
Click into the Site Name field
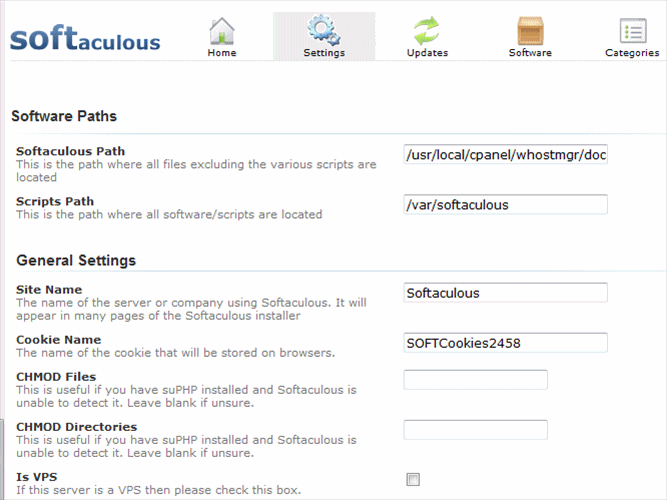pos(505,293)
